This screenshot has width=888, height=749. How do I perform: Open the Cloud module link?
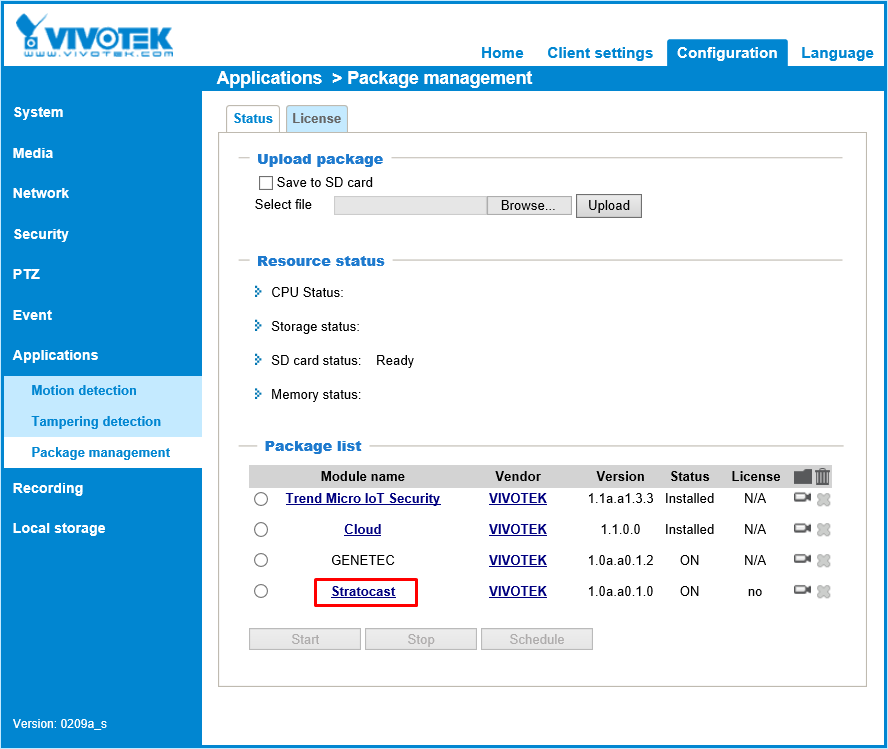pyautogui.click(x=362, y=529)
